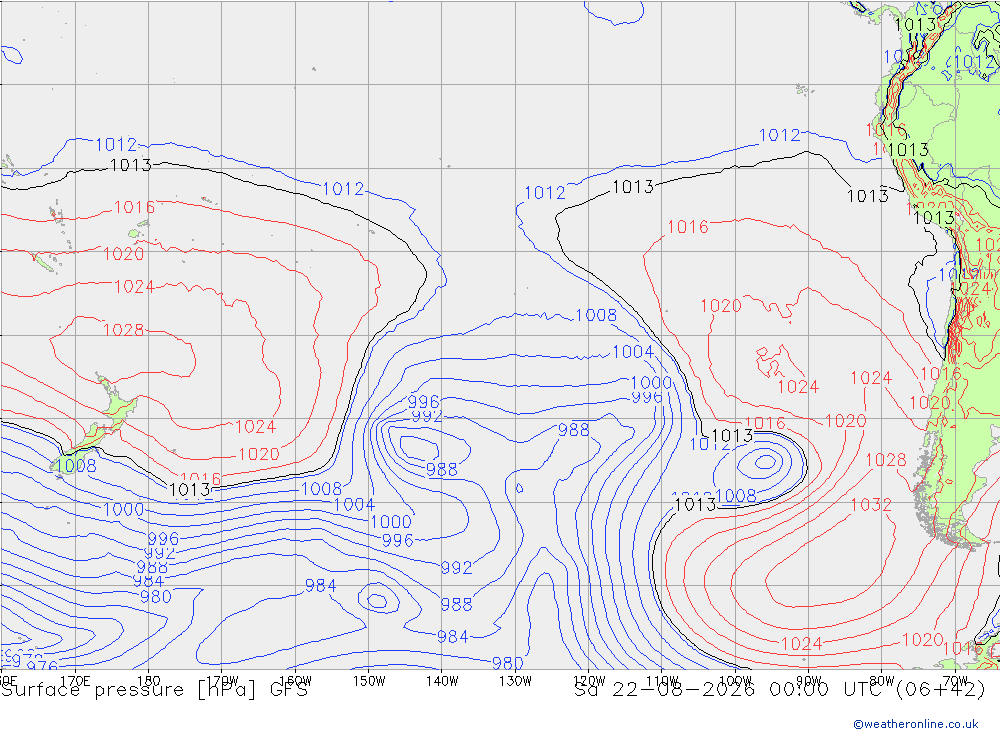The width and height of the screenshot is (1000, 733).
Task: Click the 1024 label at the bottom of the high off Chile
Action: [802, 644]
